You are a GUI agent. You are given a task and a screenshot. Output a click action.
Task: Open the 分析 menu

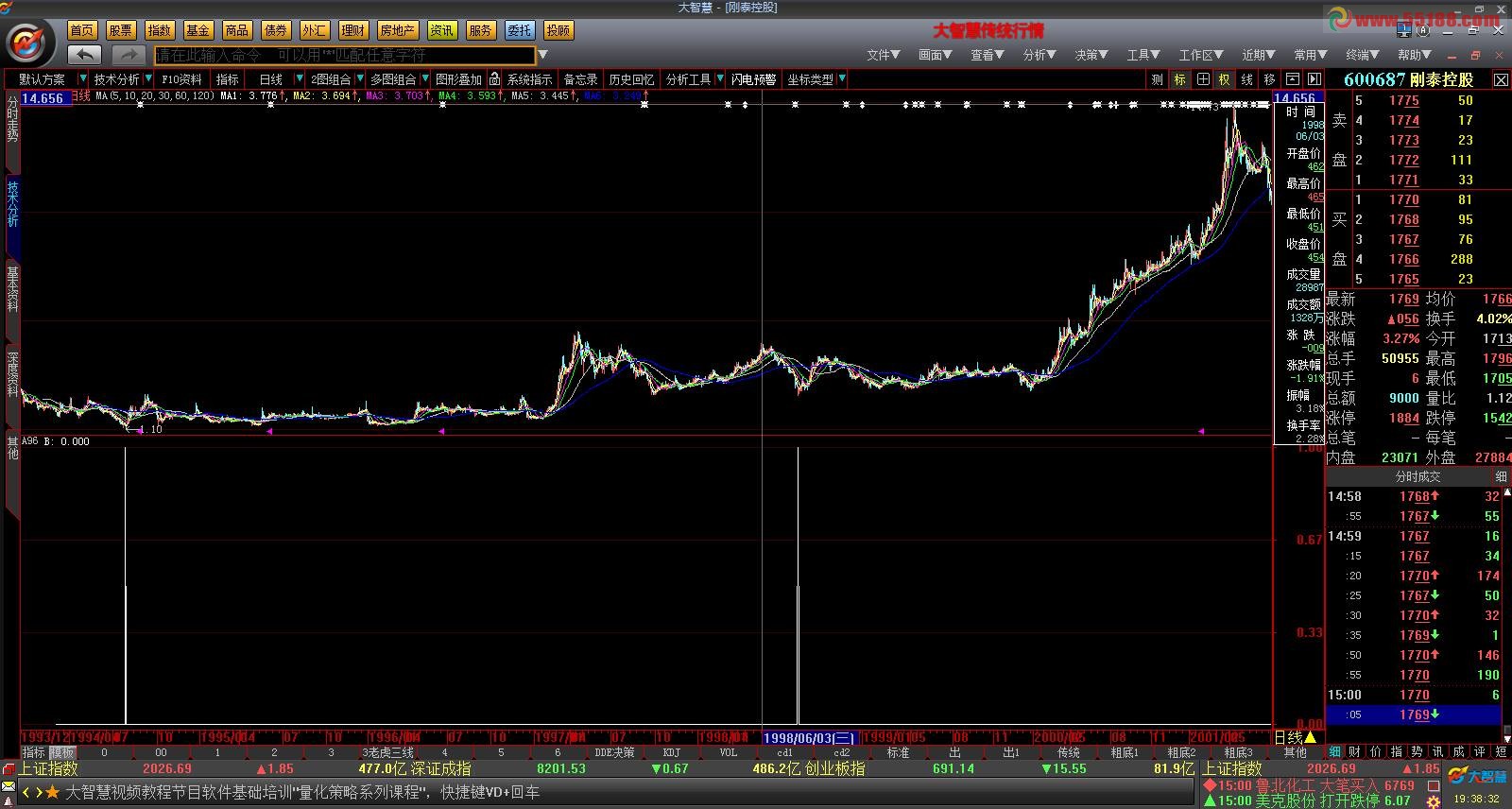1039,55
